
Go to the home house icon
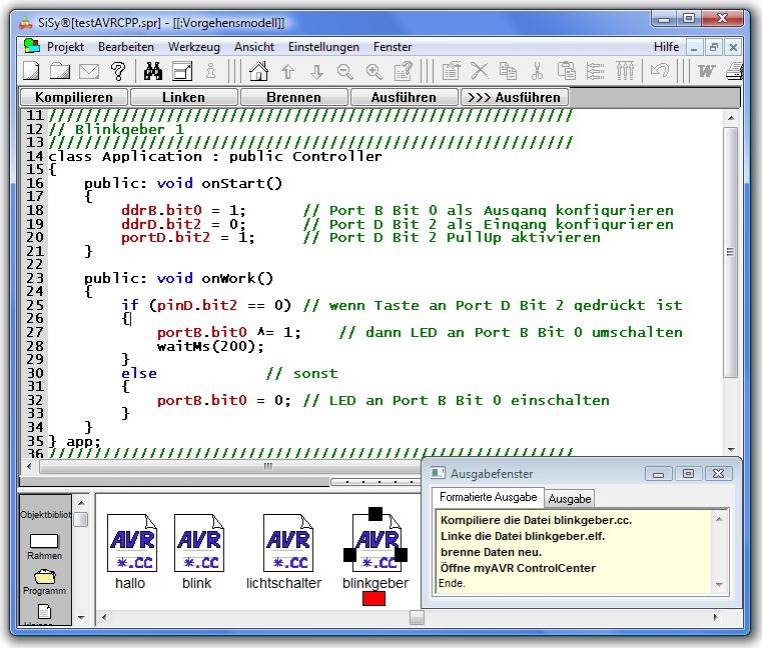[x=258, y=71]
